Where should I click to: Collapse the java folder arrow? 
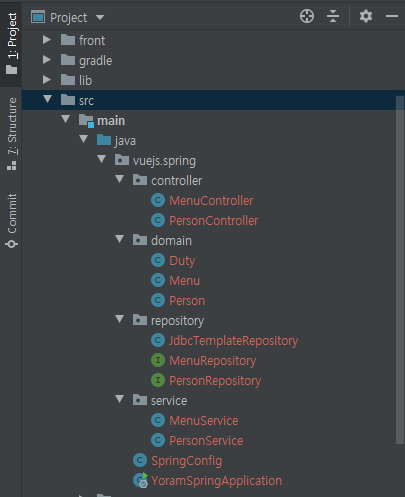(x=84, y=139)
